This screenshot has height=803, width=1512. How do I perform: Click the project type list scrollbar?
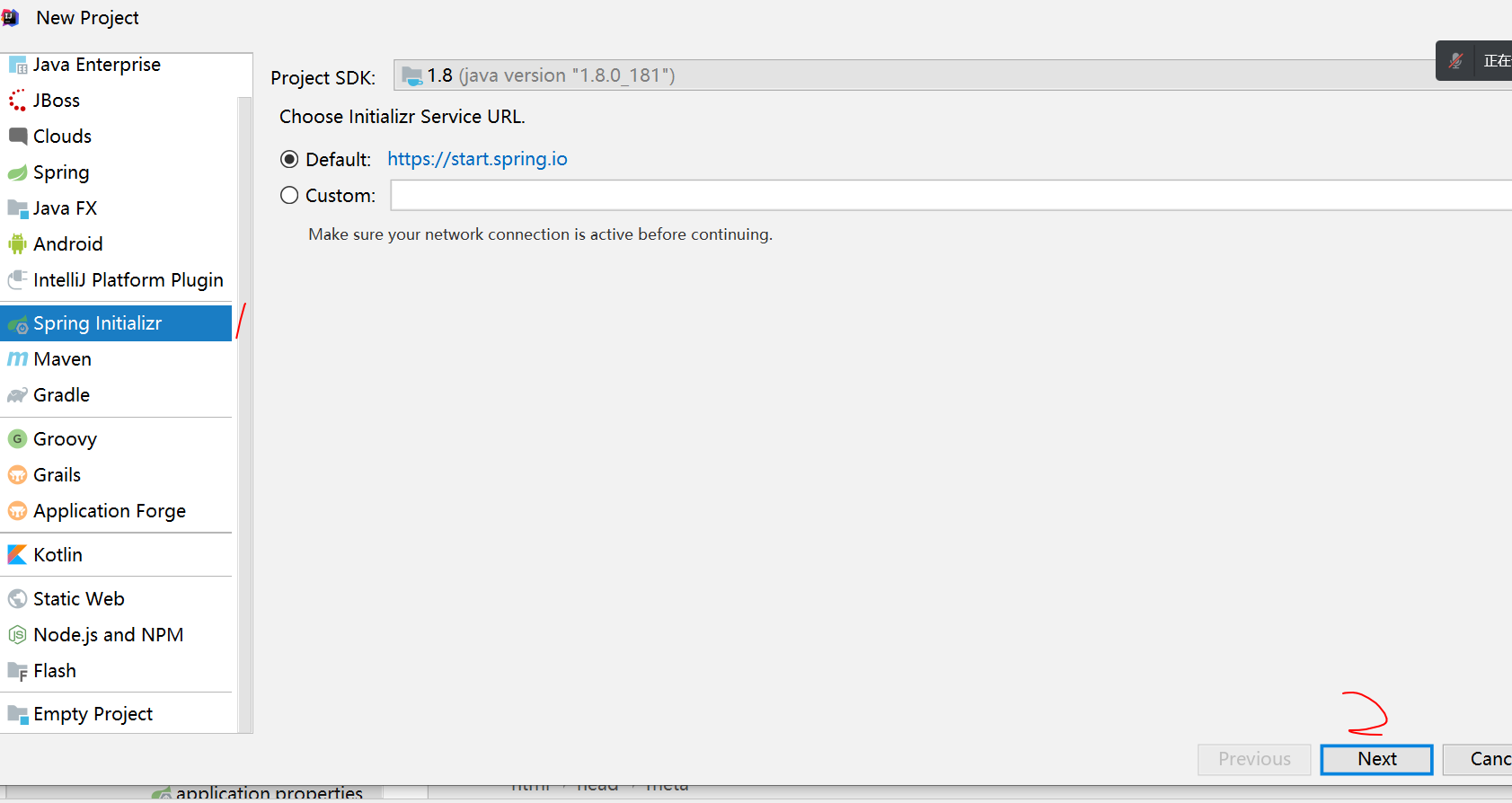[244, 413]
